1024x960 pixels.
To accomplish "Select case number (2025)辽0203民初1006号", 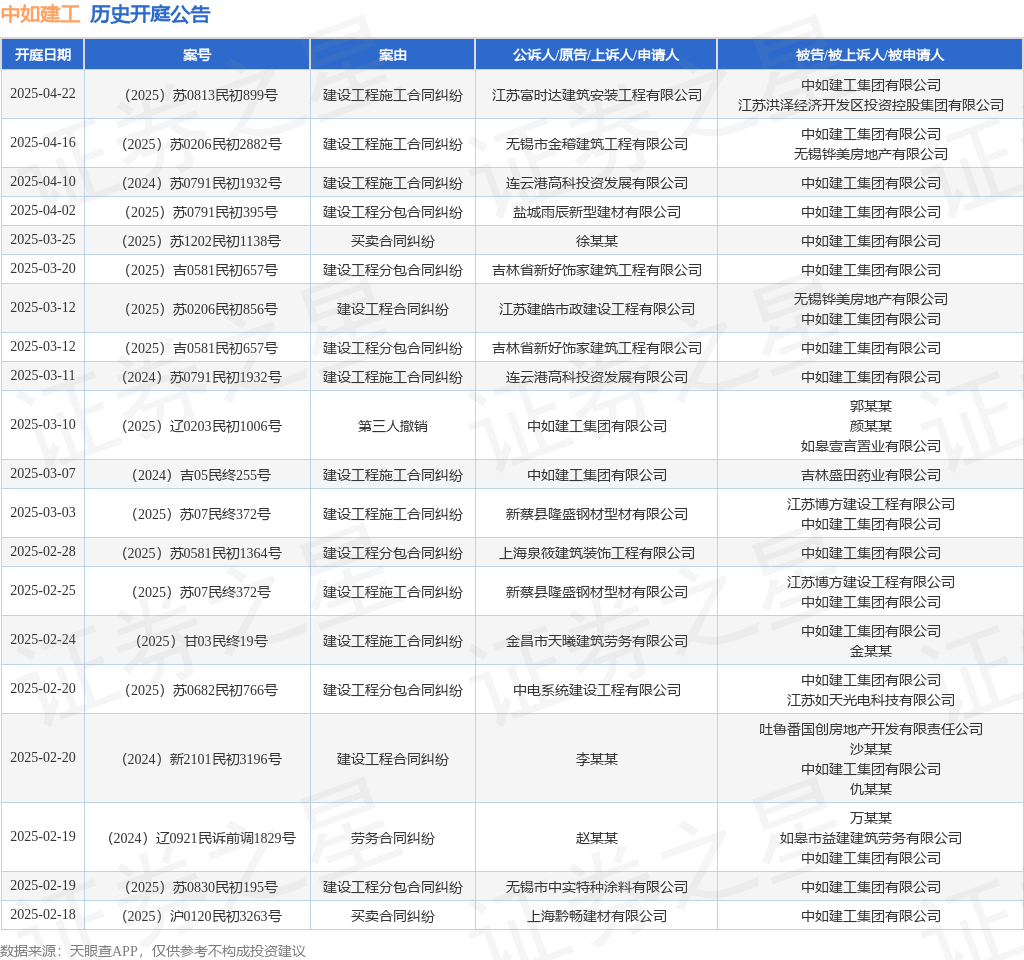I will 201,426.
